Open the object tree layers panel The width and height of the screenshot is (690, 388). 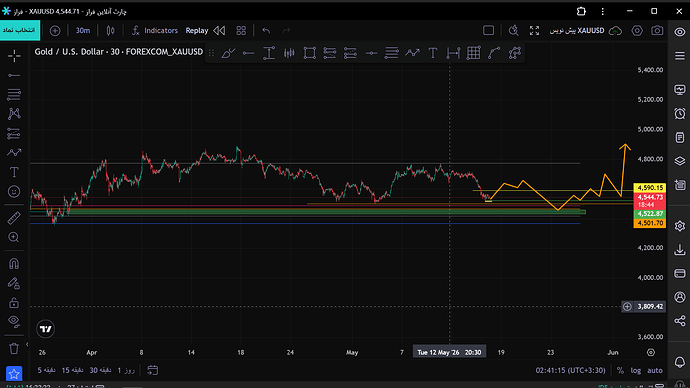[680, 161]
